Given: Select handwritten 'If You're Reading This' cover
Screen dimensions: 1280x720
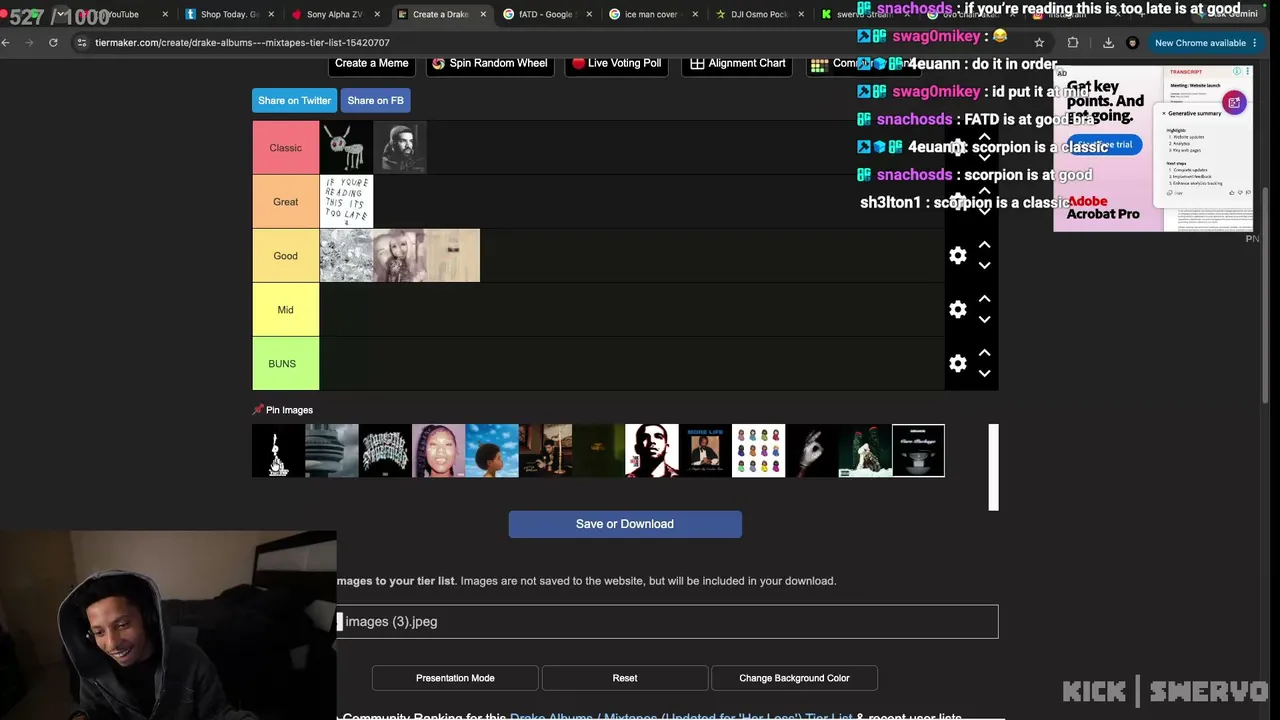Looking at the screenshot, I should [346, 202].
